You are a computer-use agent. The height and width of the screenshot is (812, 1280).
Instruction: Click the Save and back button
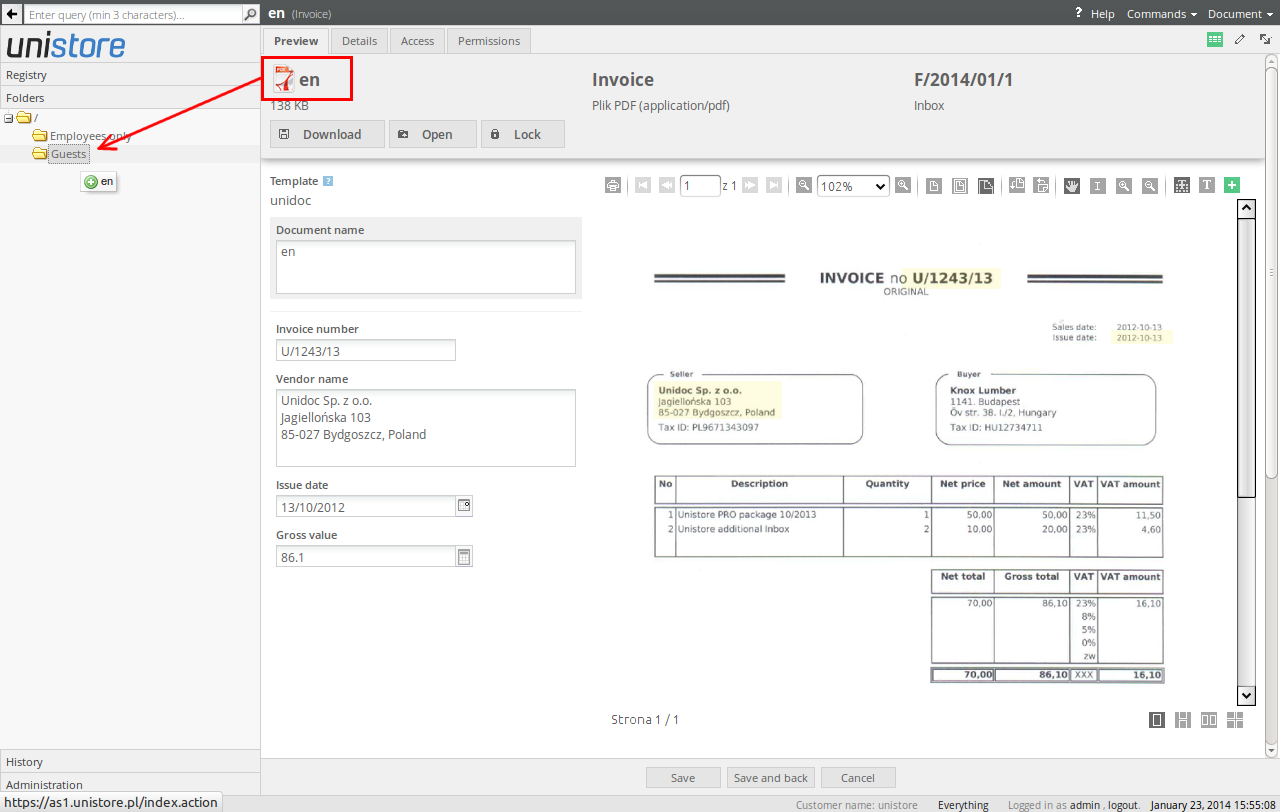[771, 778]
